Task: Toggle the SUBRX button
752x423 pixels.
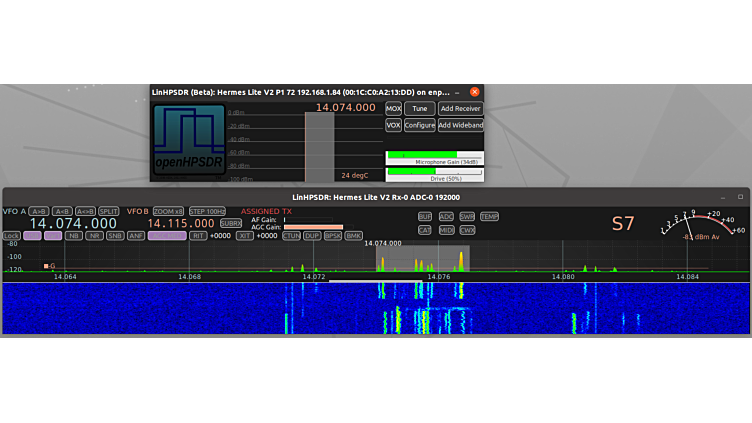Action: [x=230, y=223]
